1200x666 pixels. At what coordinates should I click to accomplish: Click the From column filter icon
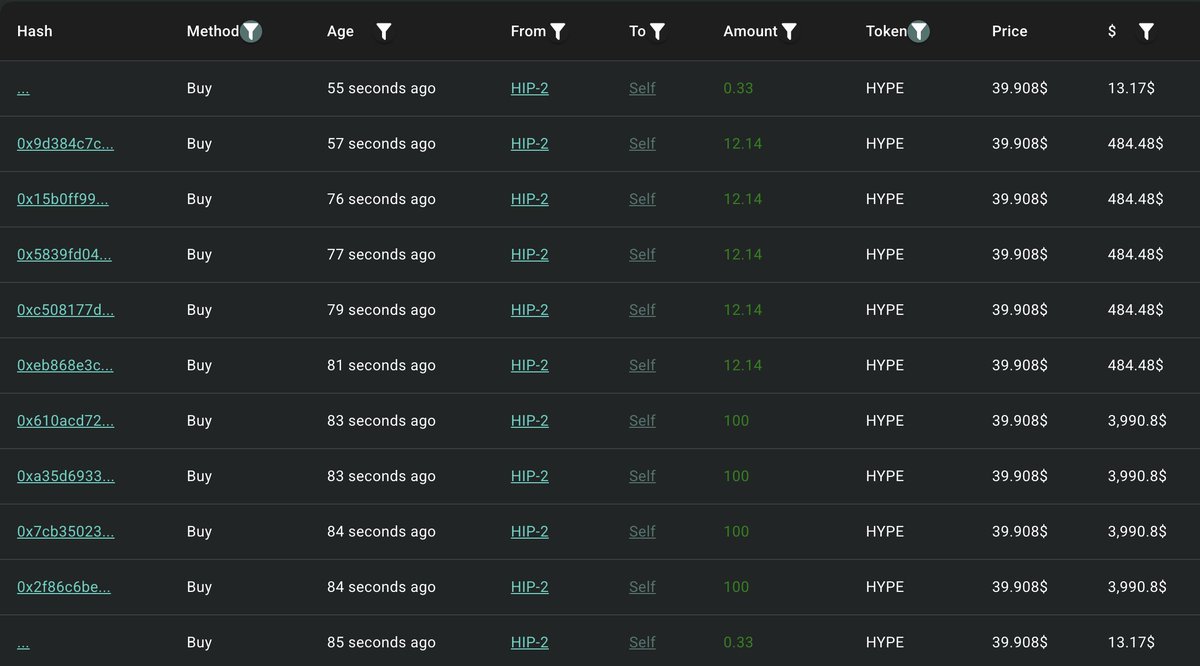(558, 32)
